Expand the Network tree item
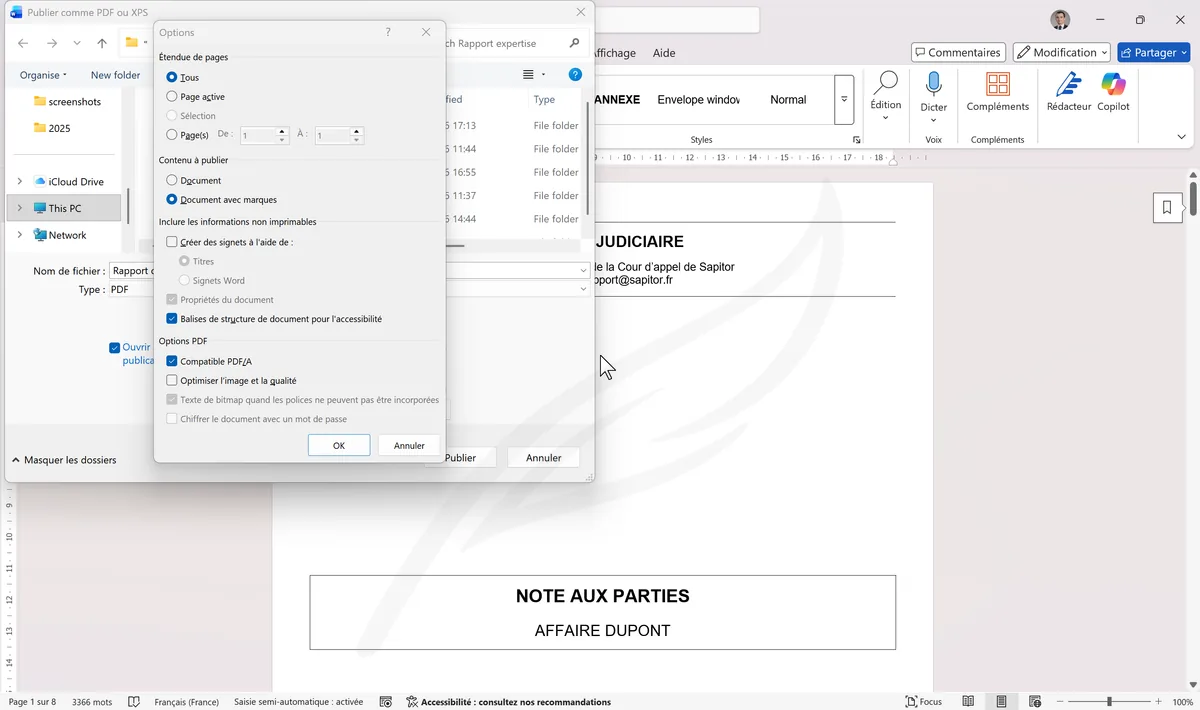1200x710 pixels. click(20, 234)
